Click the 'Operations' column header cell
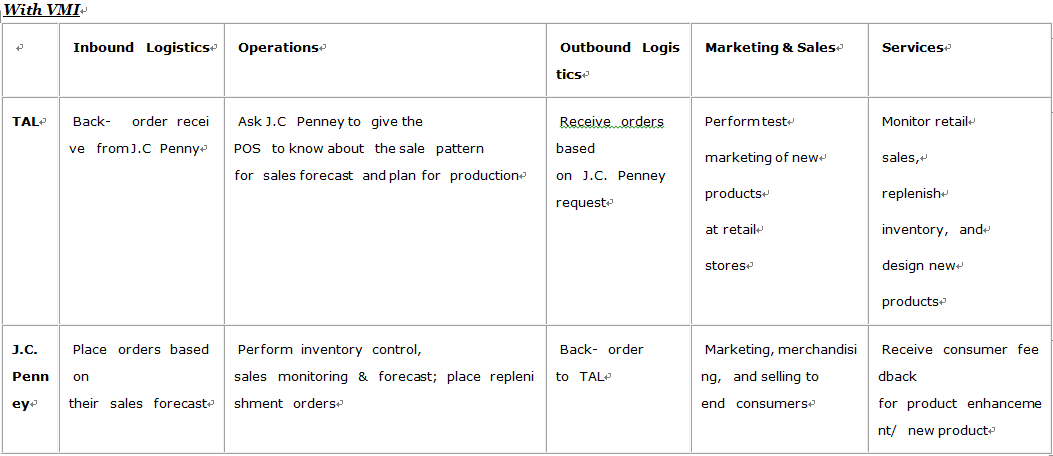 (385, 60)
